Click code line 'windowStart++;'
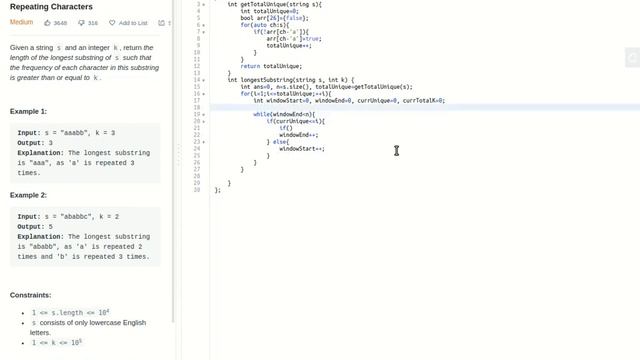 (302, 149)
